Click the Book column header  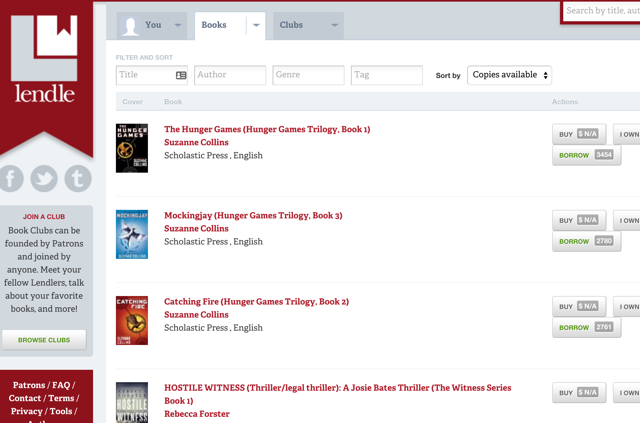click(173, 102)
